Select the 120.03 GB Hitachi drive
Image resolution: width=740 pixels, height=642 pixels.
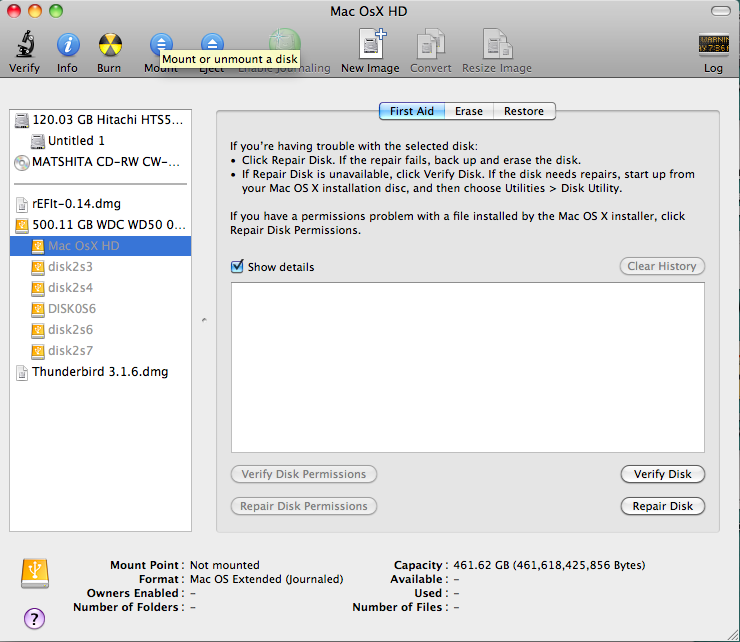pyautogui.click(x=101, y=120)
